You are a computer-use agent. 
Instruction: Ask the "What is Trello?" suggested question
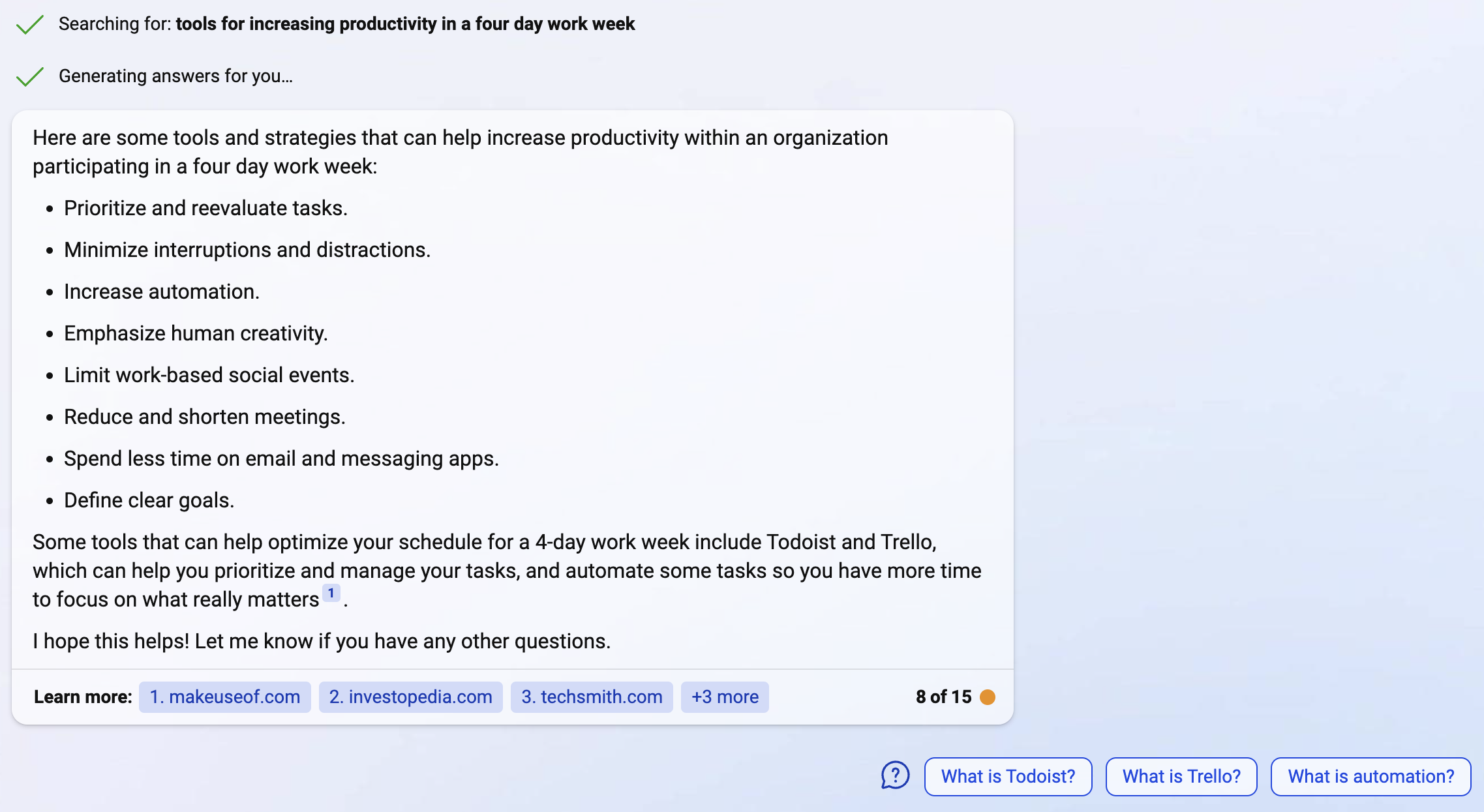point(1181,776)
